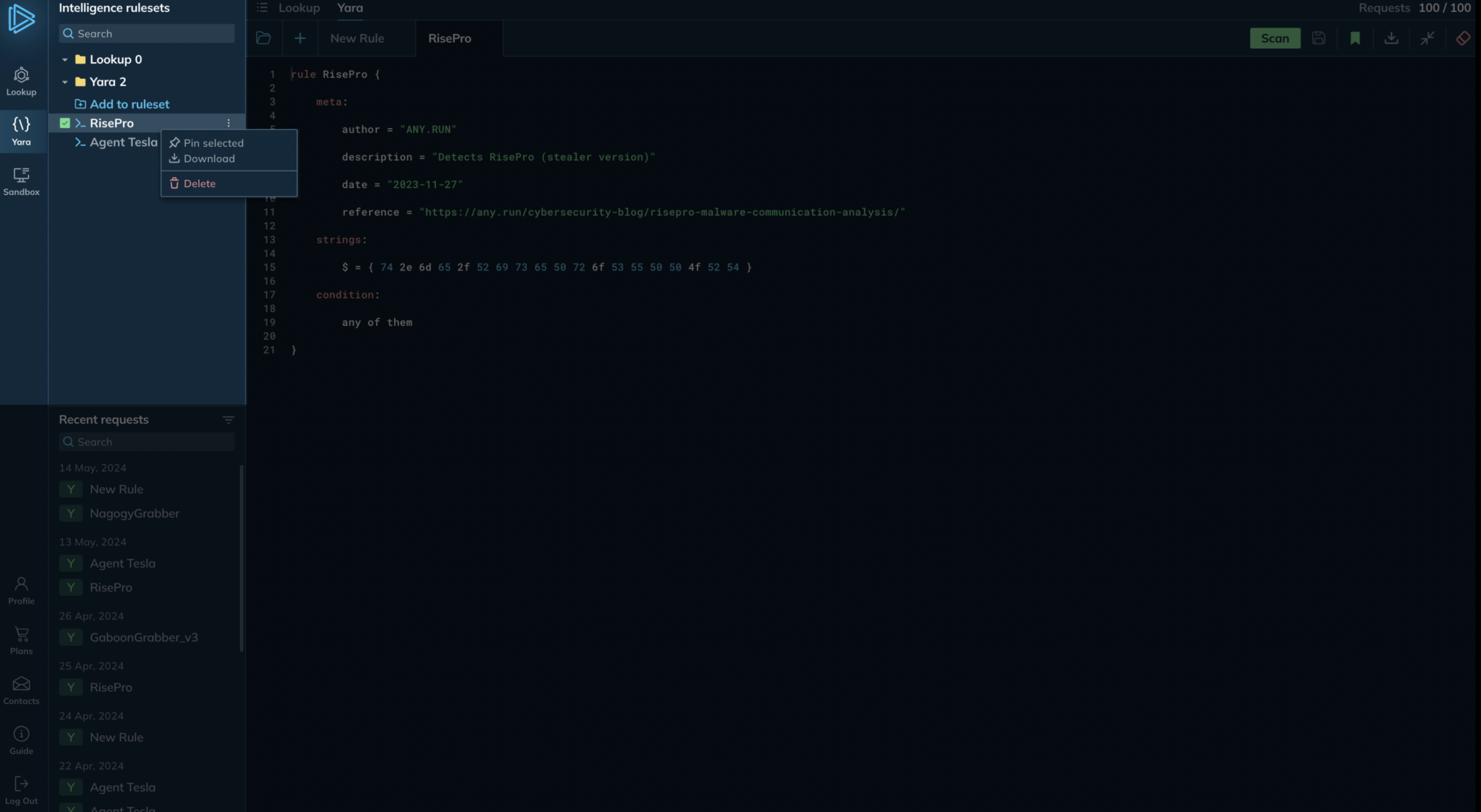Viewport: 1481px width, 812px height.
Task: Download the rule using the toolbar icon
Action: 1390,38
